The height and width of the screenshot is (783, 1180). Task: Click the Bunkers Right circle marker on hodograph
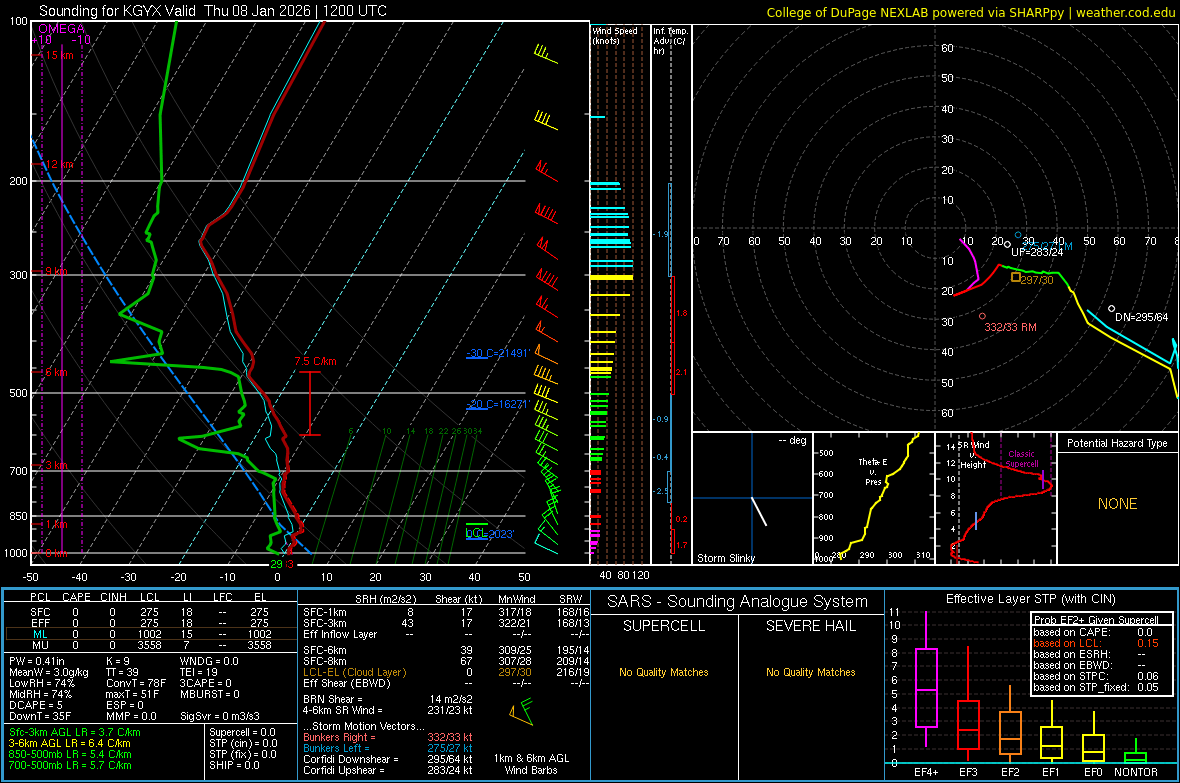pos(982,316)
